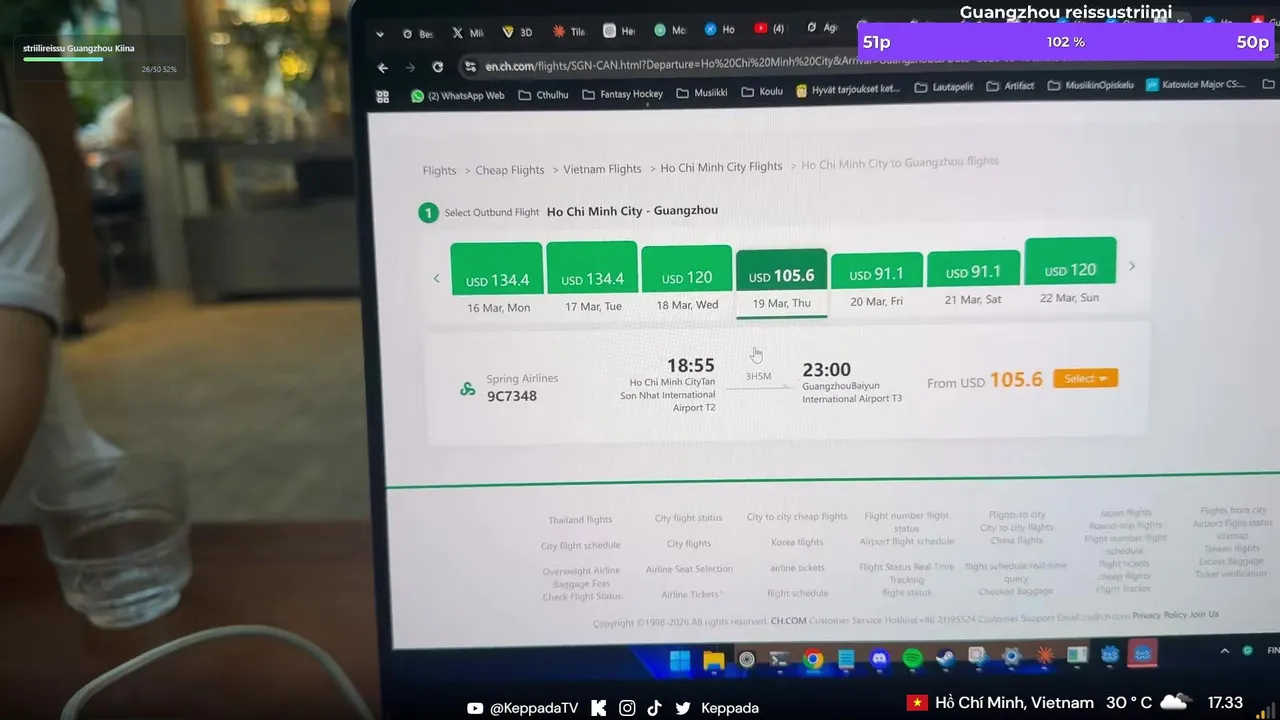Show earlier dates with left arrow
Image resolution: width=1280 pixels, height=720 pixels.
coord(436,278)
